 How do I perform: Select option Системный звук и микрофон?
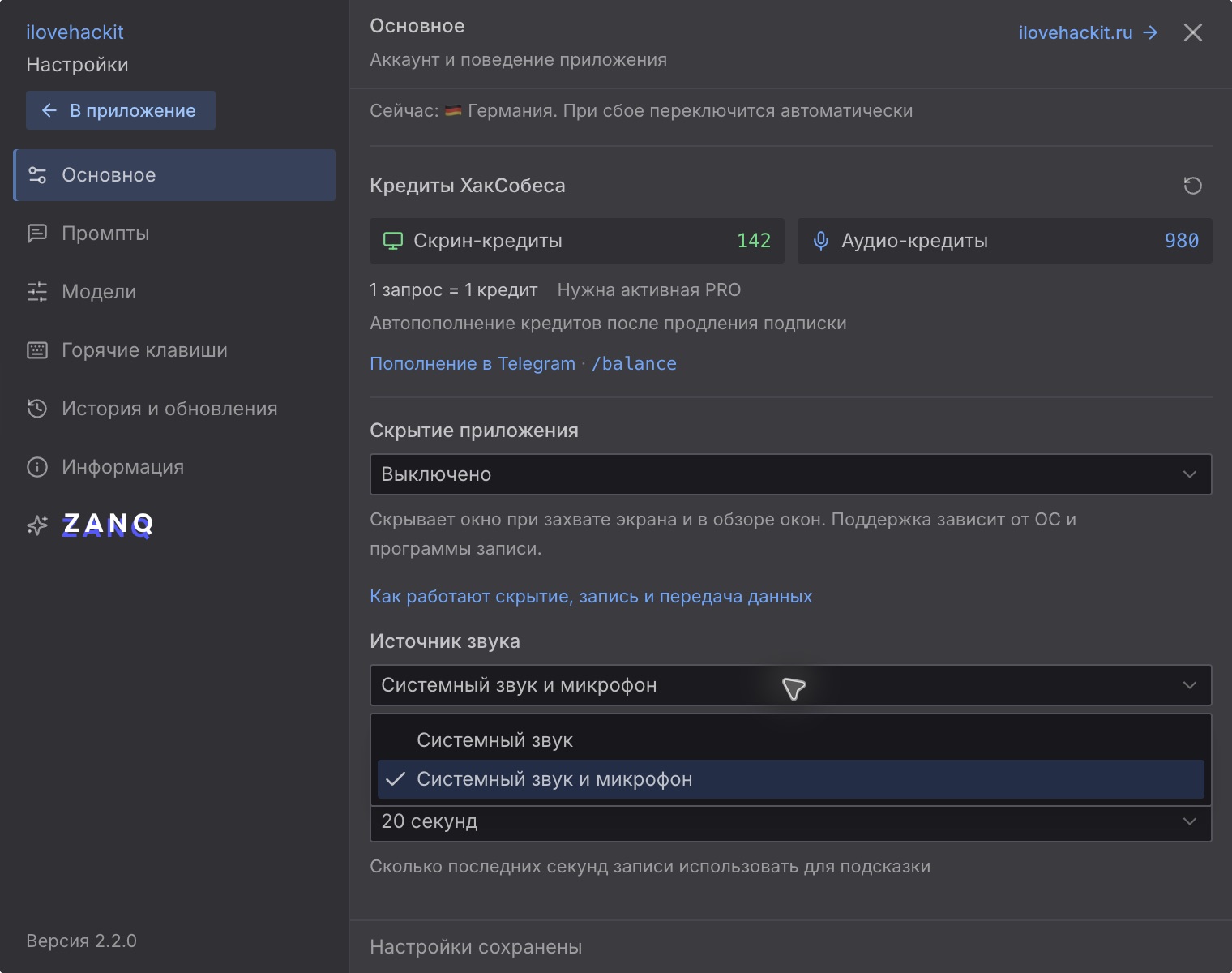pos(790,779)
